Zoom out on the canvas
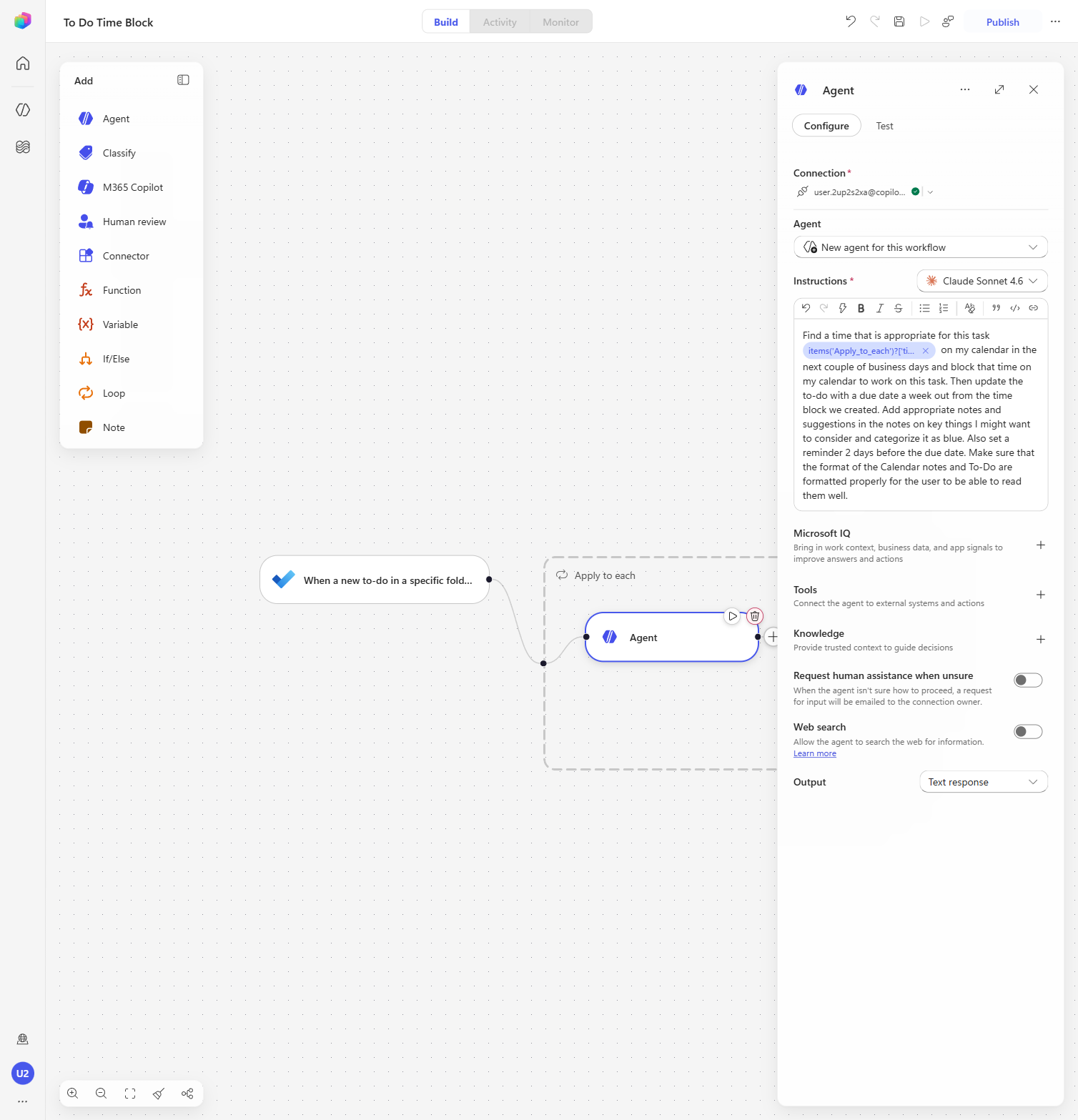The height and width of the screenshot is (1120, 1078). pyautogui.click(x=102, y=1093)
